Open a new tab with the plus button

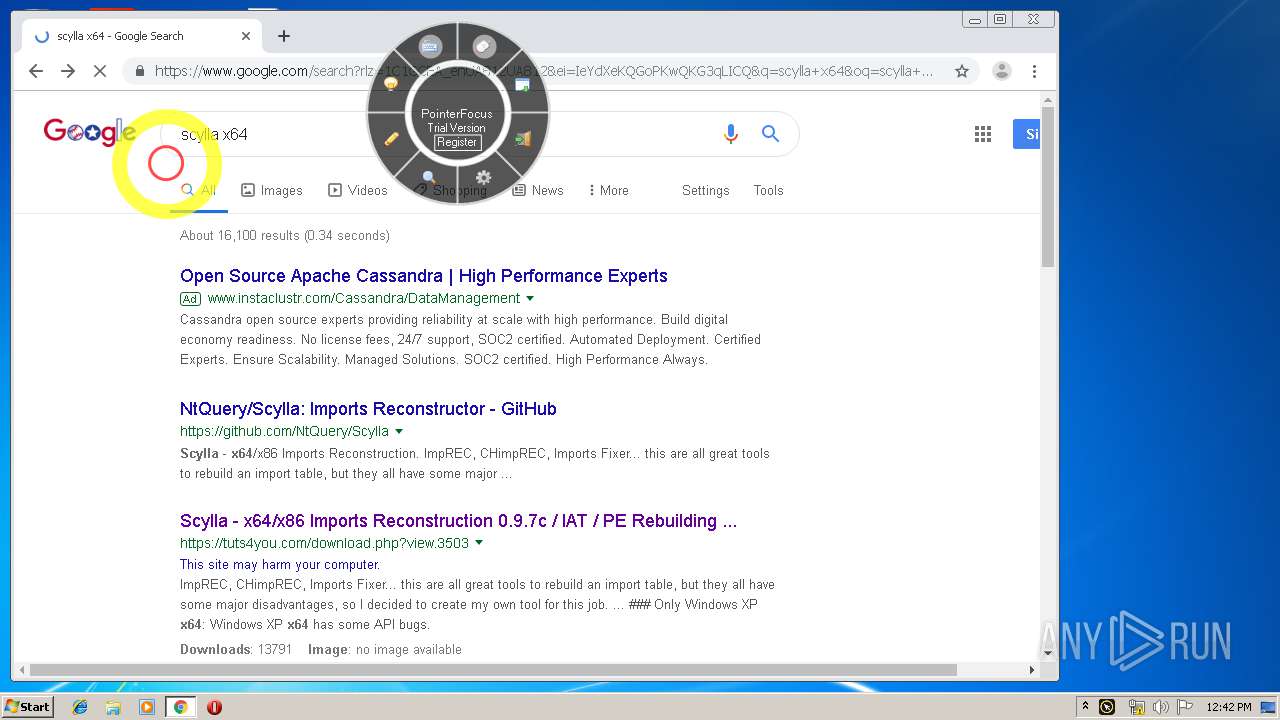pyautogui.click(x=284, y=36)
